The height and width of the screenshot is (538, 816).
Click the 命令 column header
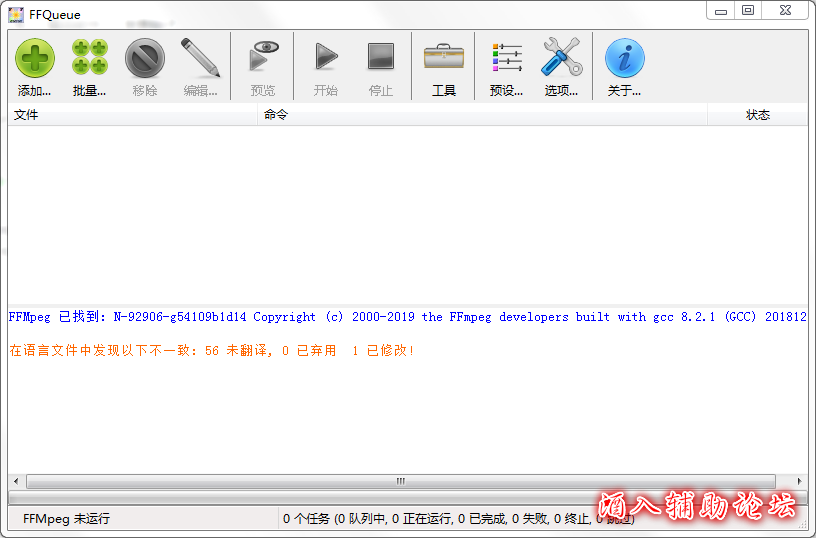[x=480, y=115]
